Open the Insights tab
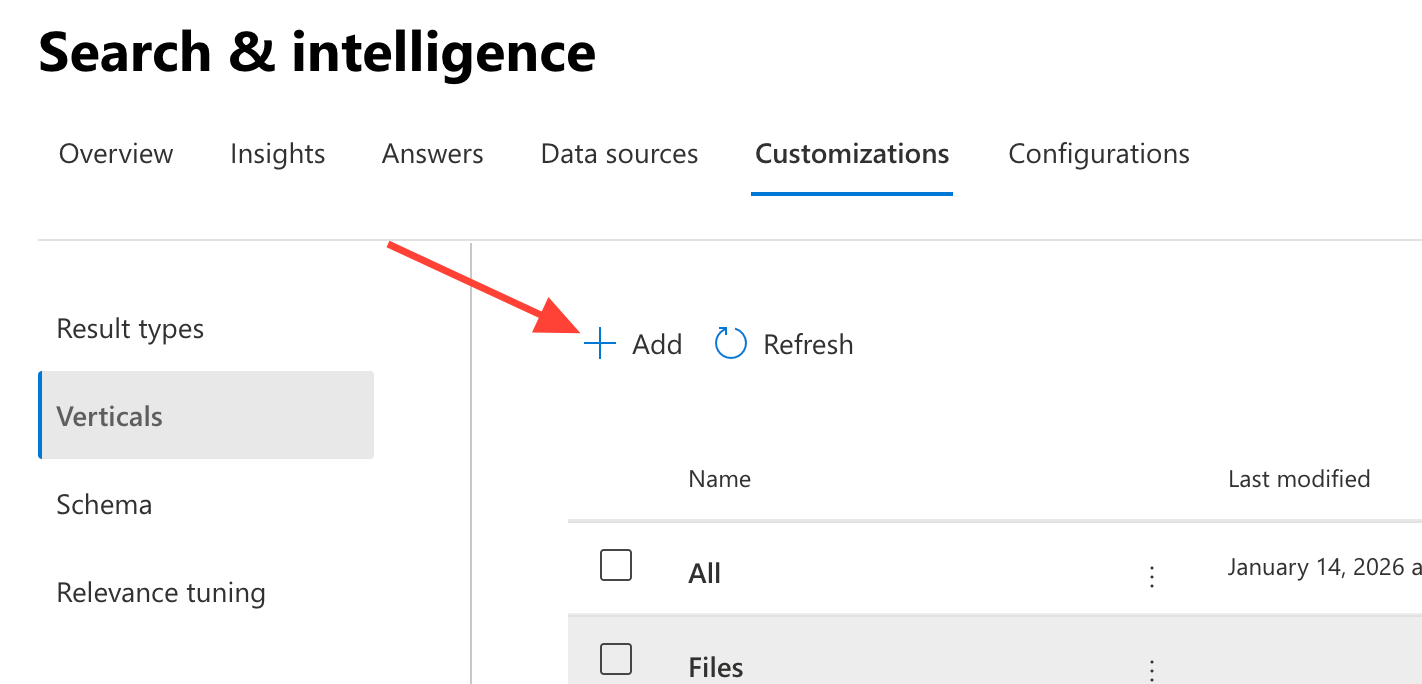 coord(277,154)
